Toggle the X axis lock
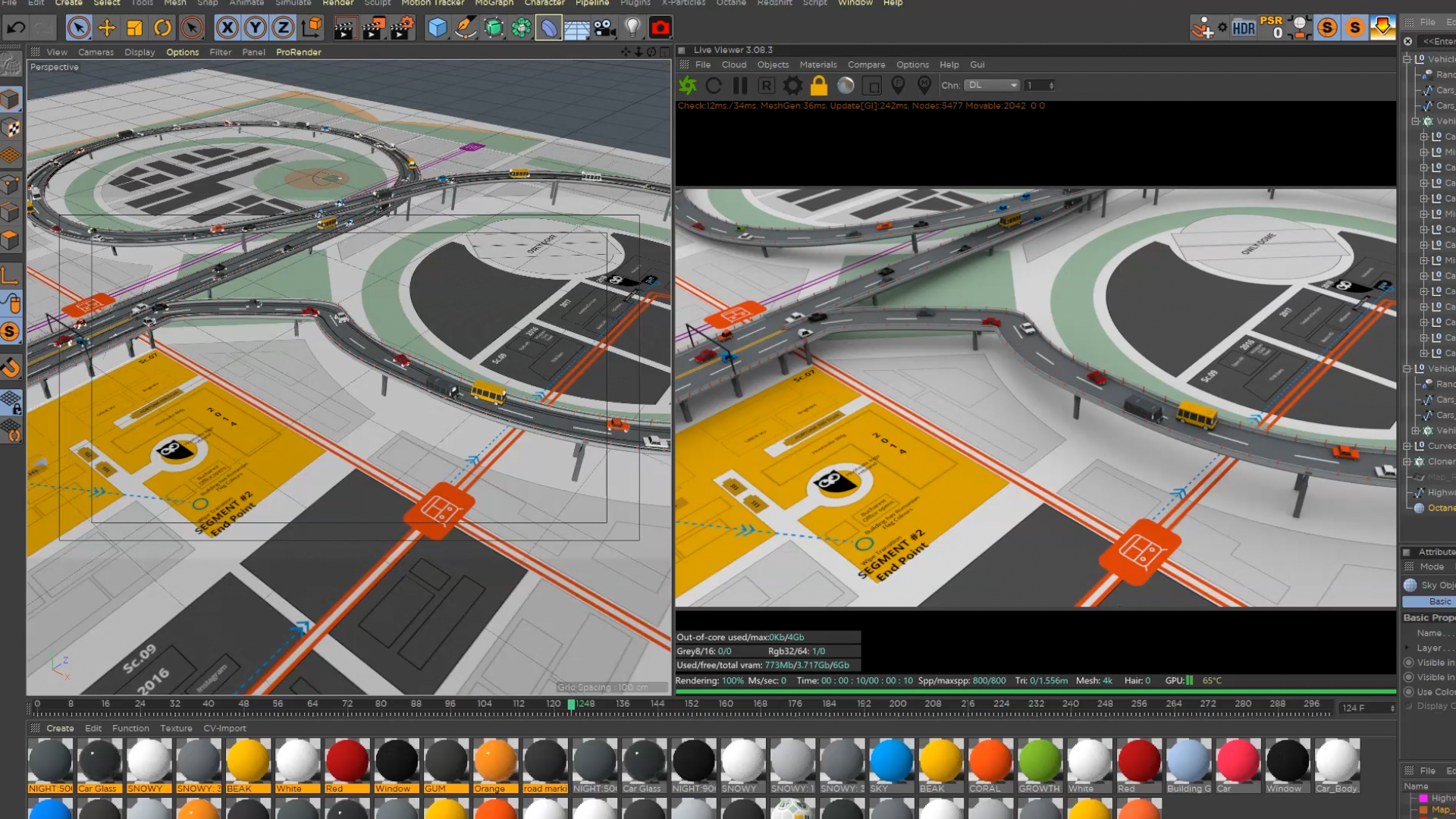The width and height of the screenshot is (1456, 819). point(227,28)
